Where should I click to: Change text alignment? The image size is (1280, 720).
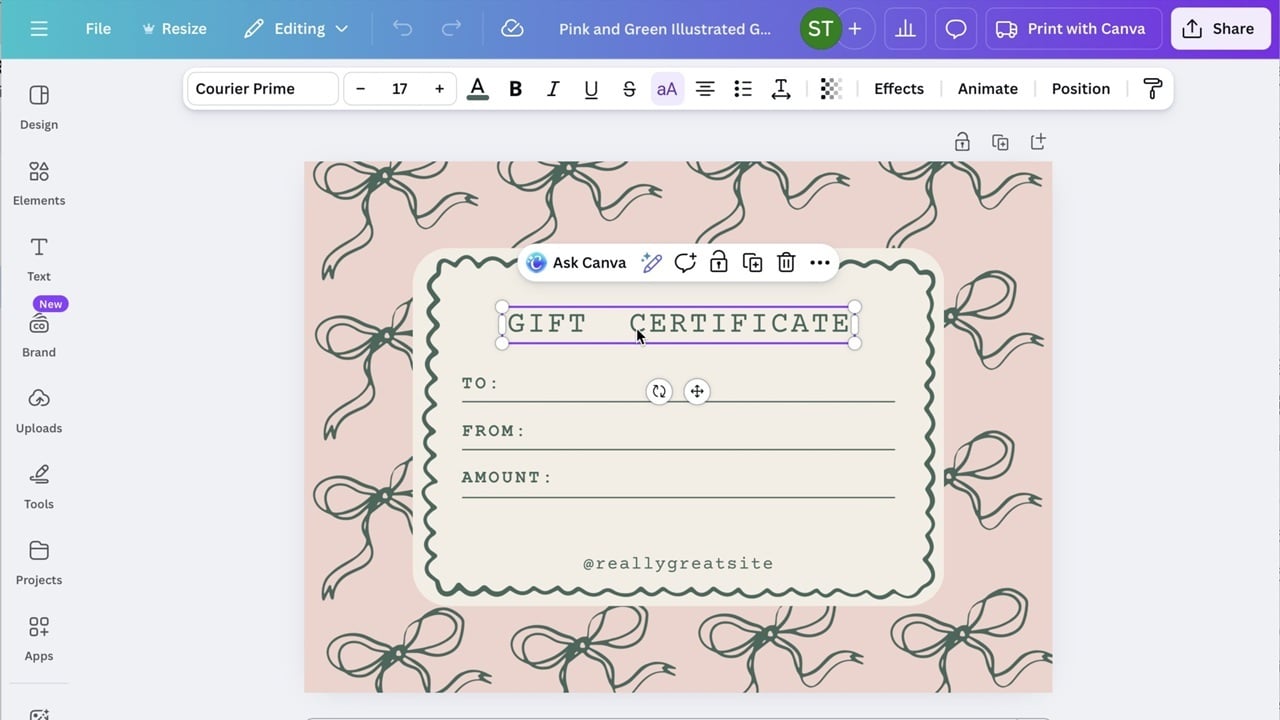[x=705, y=89]
